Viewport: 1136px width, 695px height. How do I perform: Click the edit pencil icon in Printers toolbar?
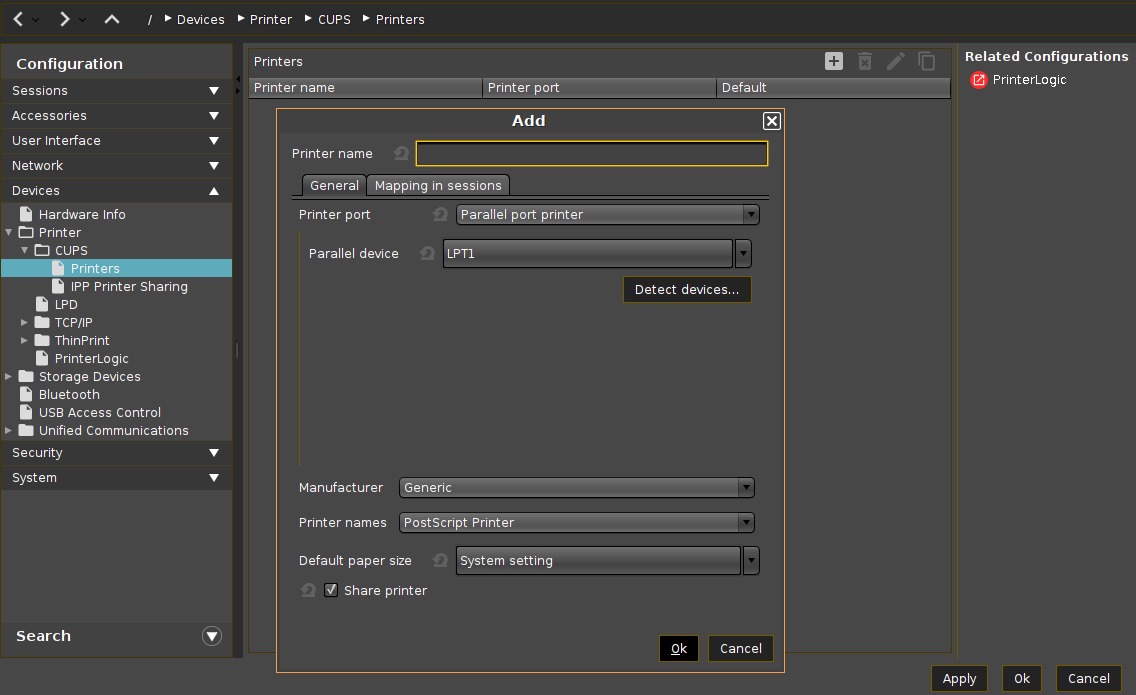coord(896,62)
